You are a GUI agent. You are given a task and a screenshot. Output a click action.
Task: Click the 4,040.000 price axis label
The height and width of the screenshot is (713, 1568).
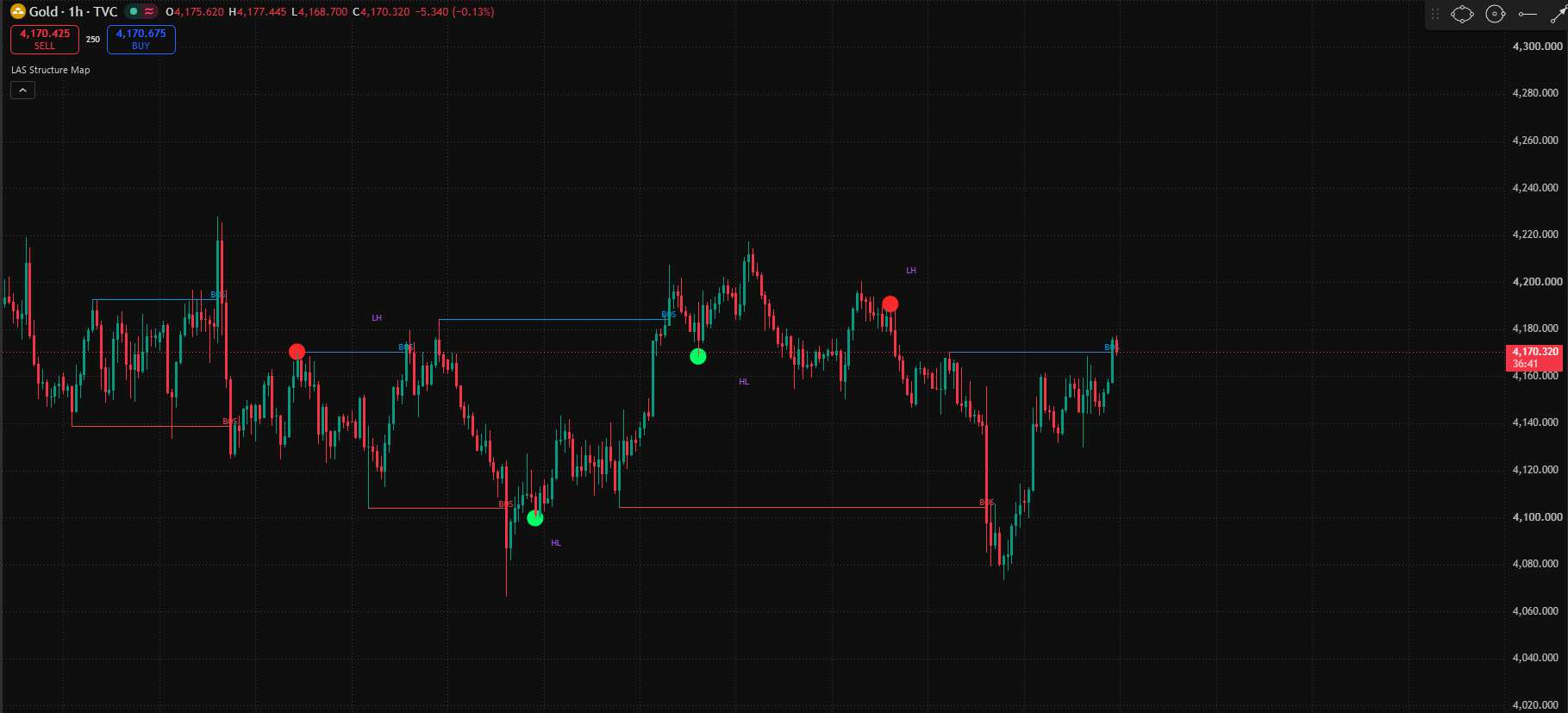(1537, 658)
